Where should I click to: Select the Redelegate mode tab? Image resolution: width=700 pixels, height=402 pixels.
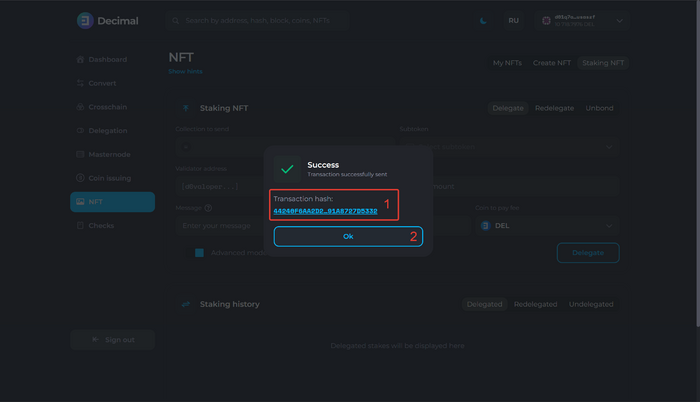[554, 108]
